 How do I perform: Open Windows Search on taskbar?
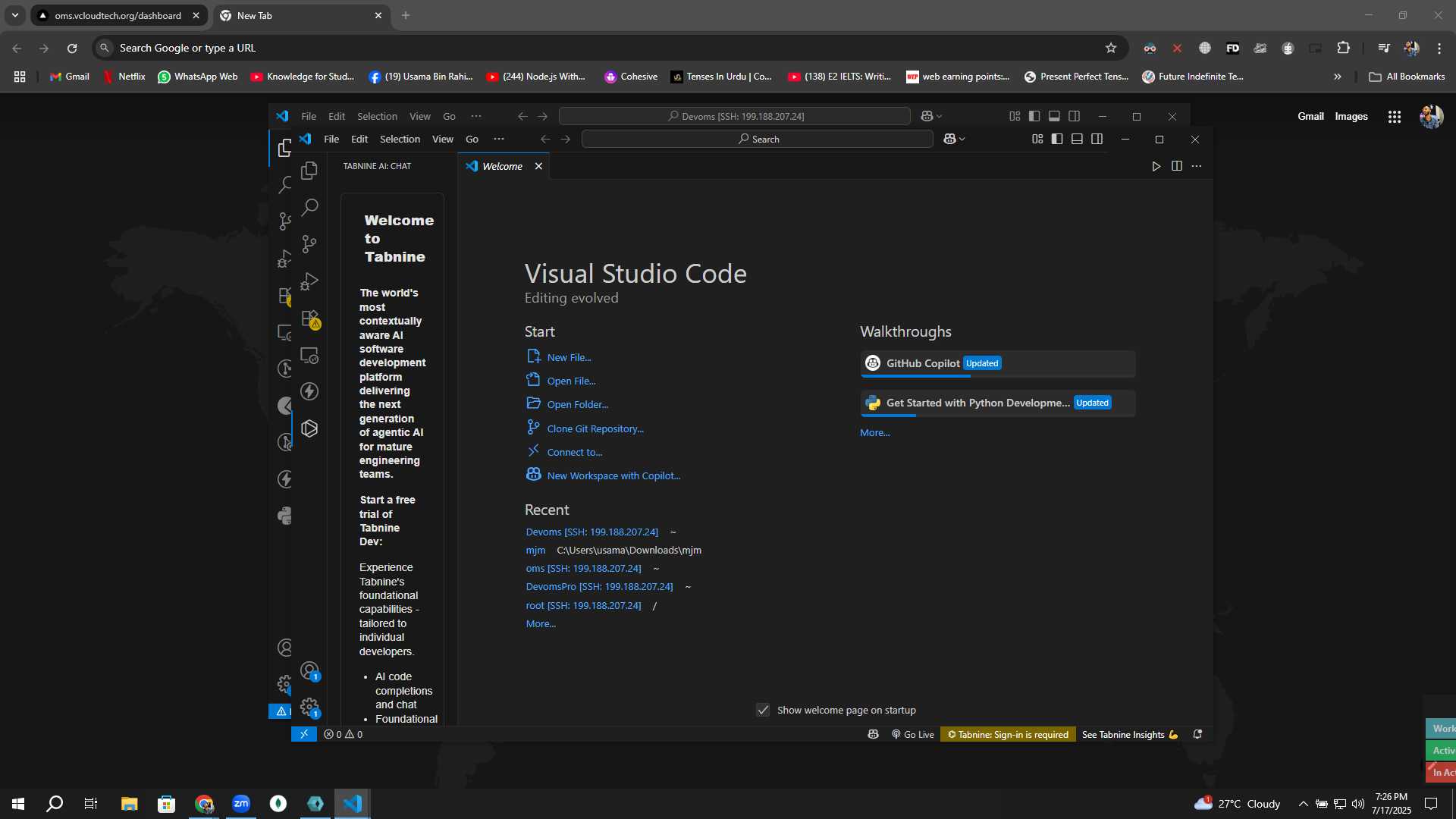[x=55, y=803]
